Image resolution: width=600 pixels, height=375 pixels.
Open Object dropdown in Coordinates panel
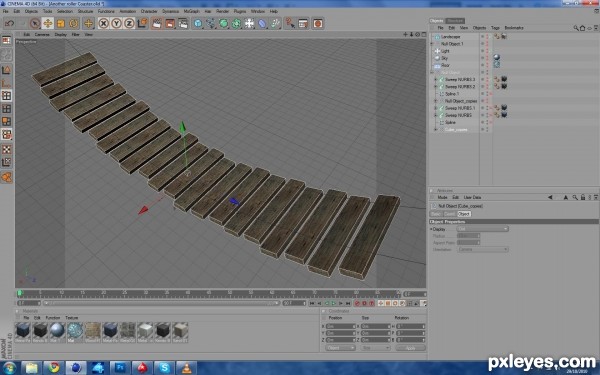(x=340, y=348)
